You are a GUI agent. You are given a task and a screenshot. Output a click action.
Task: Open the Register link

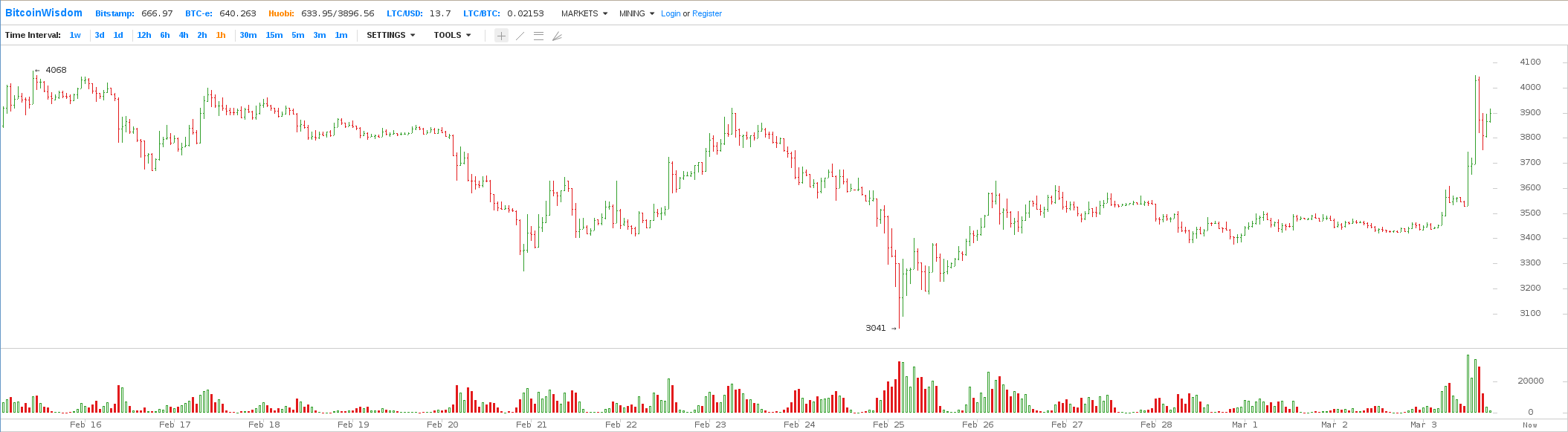pos(707,13)
